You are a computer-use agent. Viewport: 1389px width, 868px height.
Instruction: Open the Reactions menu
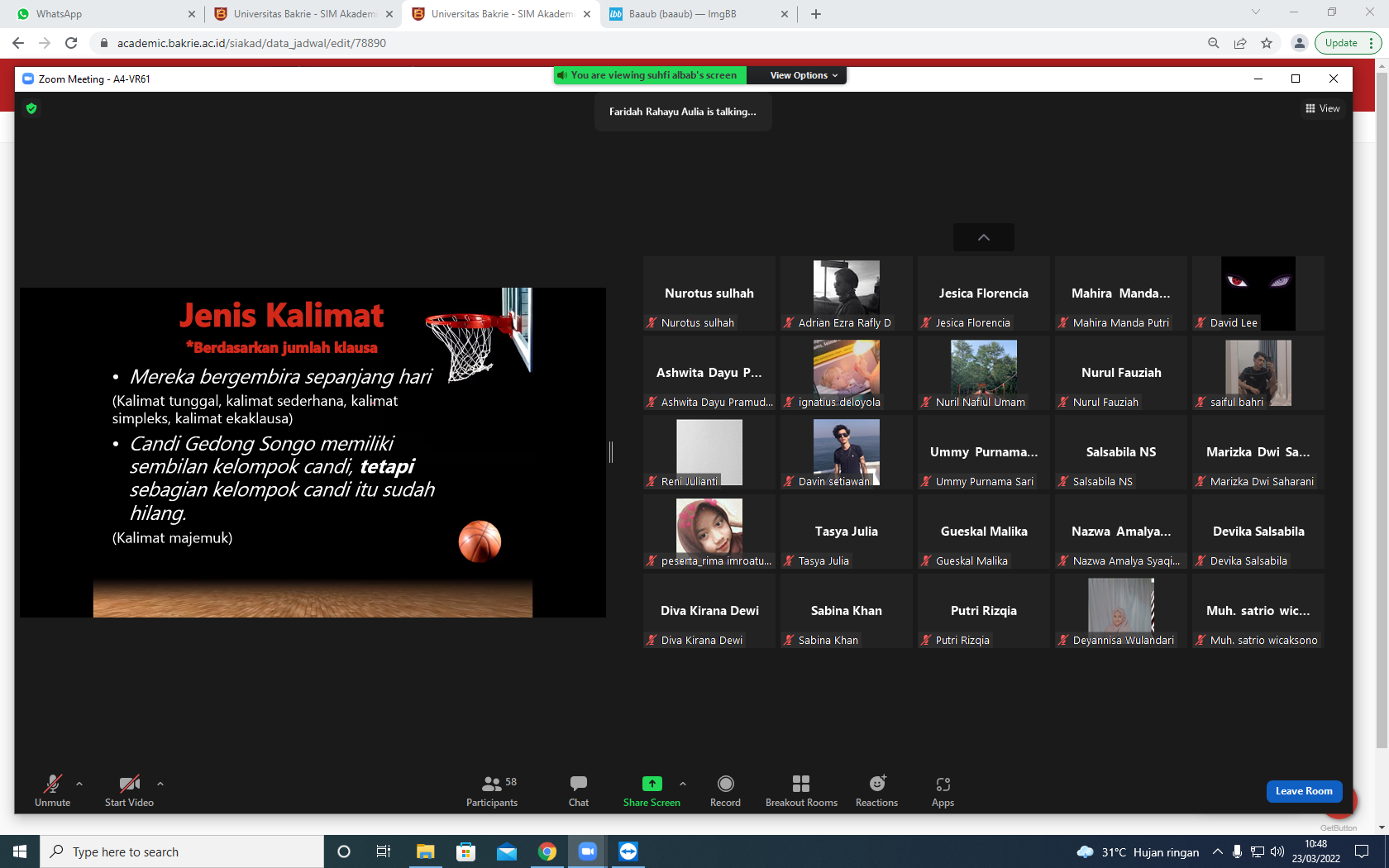(x=877, y=790)
